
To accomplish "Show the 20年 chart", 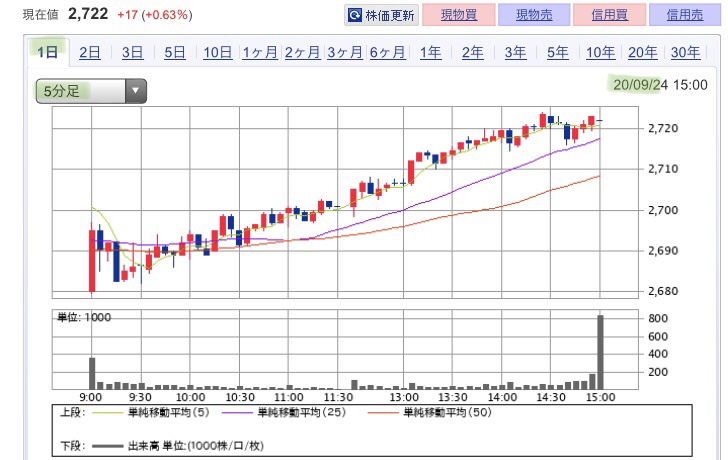I will [643, 52].
